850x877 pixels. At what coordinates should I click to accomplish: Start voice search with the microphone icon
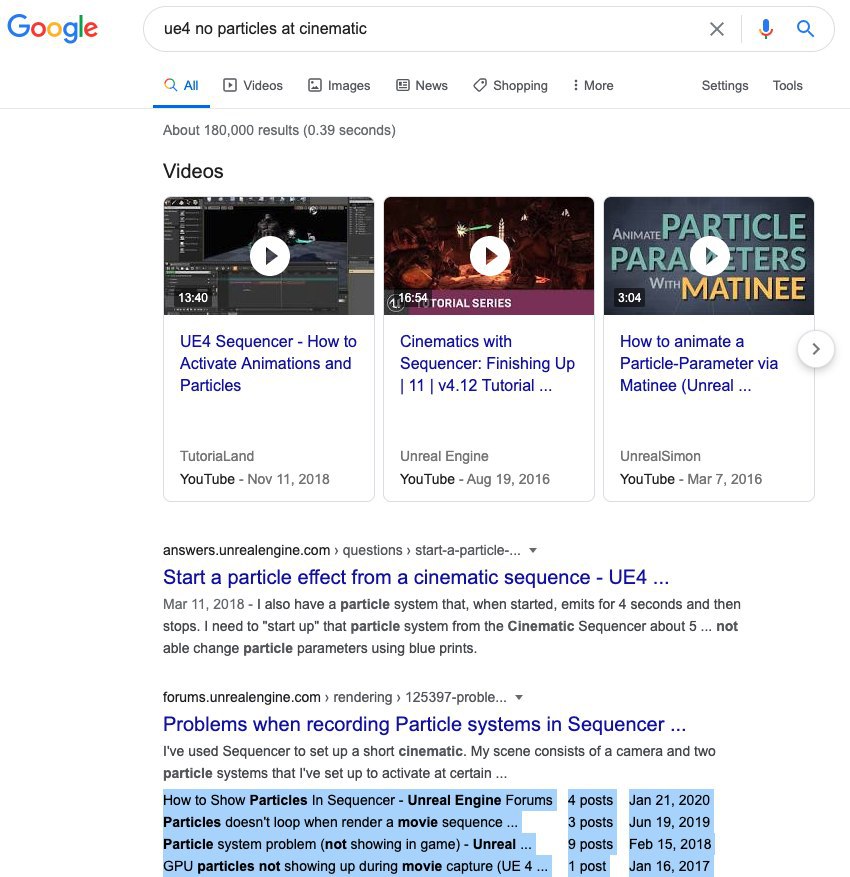tap(766, 29)
